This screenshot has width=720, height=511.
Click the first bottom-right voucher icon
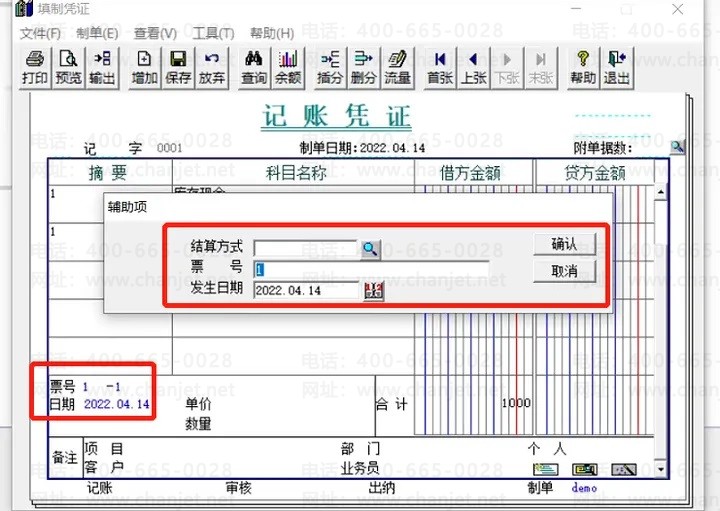[x=546, y=469]
